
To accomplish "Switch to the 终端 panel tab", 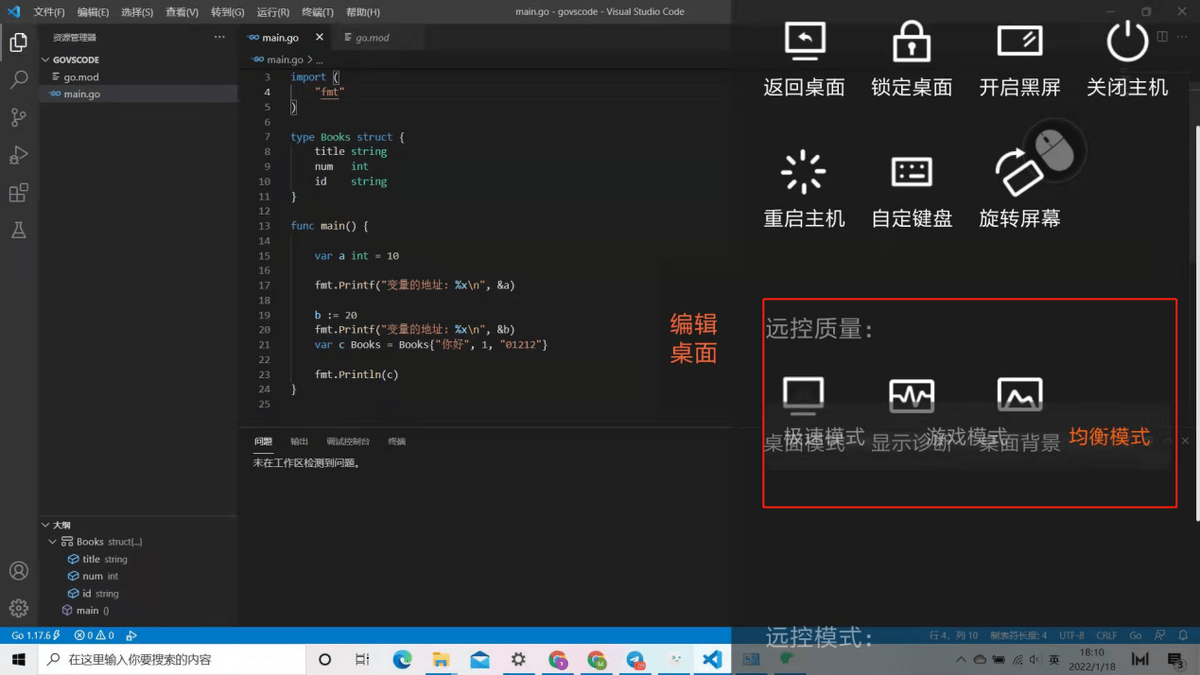I will click(397, 441).
